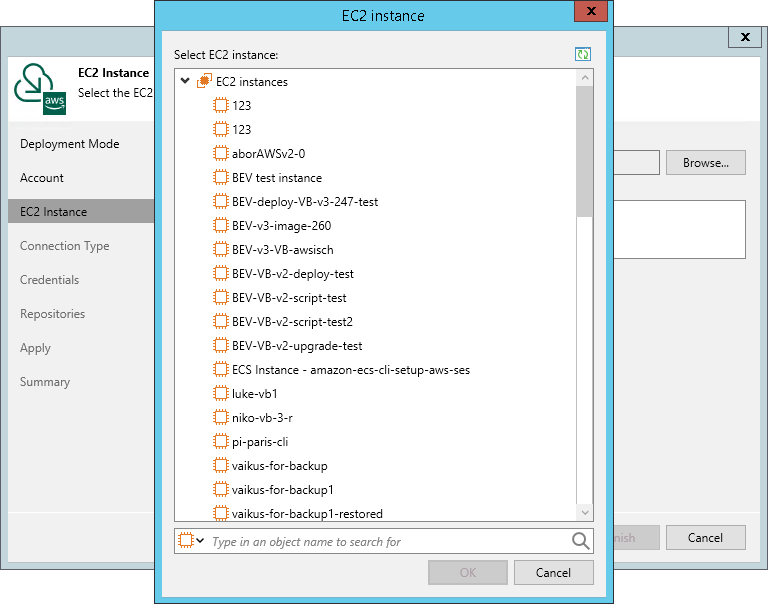
Task: Click Cancel in the EC2 instance dialog
Action: (x=553, y=572)
